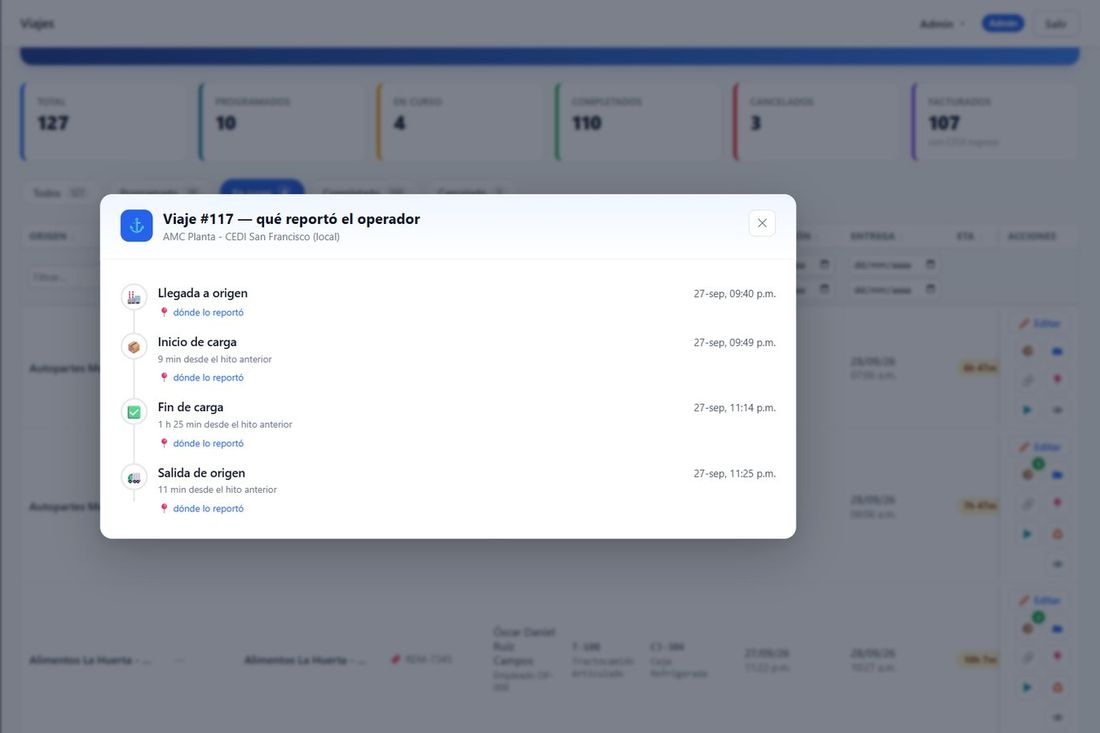This screenshot has height=733, width=1100.
Task: Close the Viaje #117 dialog
Action: [762, 223]
